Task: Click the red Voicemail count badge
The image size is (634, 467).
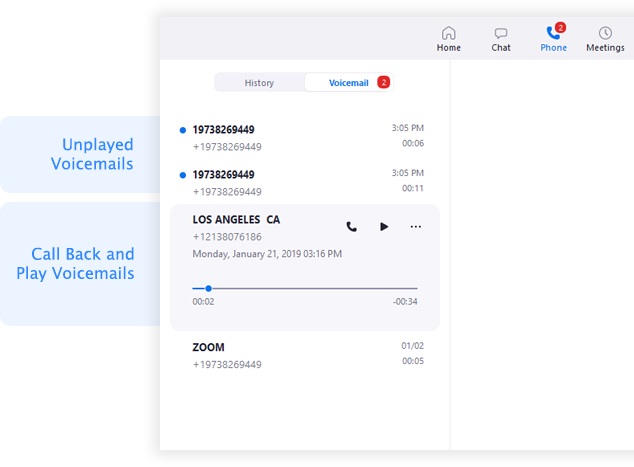Action: (x=384, y=82)
